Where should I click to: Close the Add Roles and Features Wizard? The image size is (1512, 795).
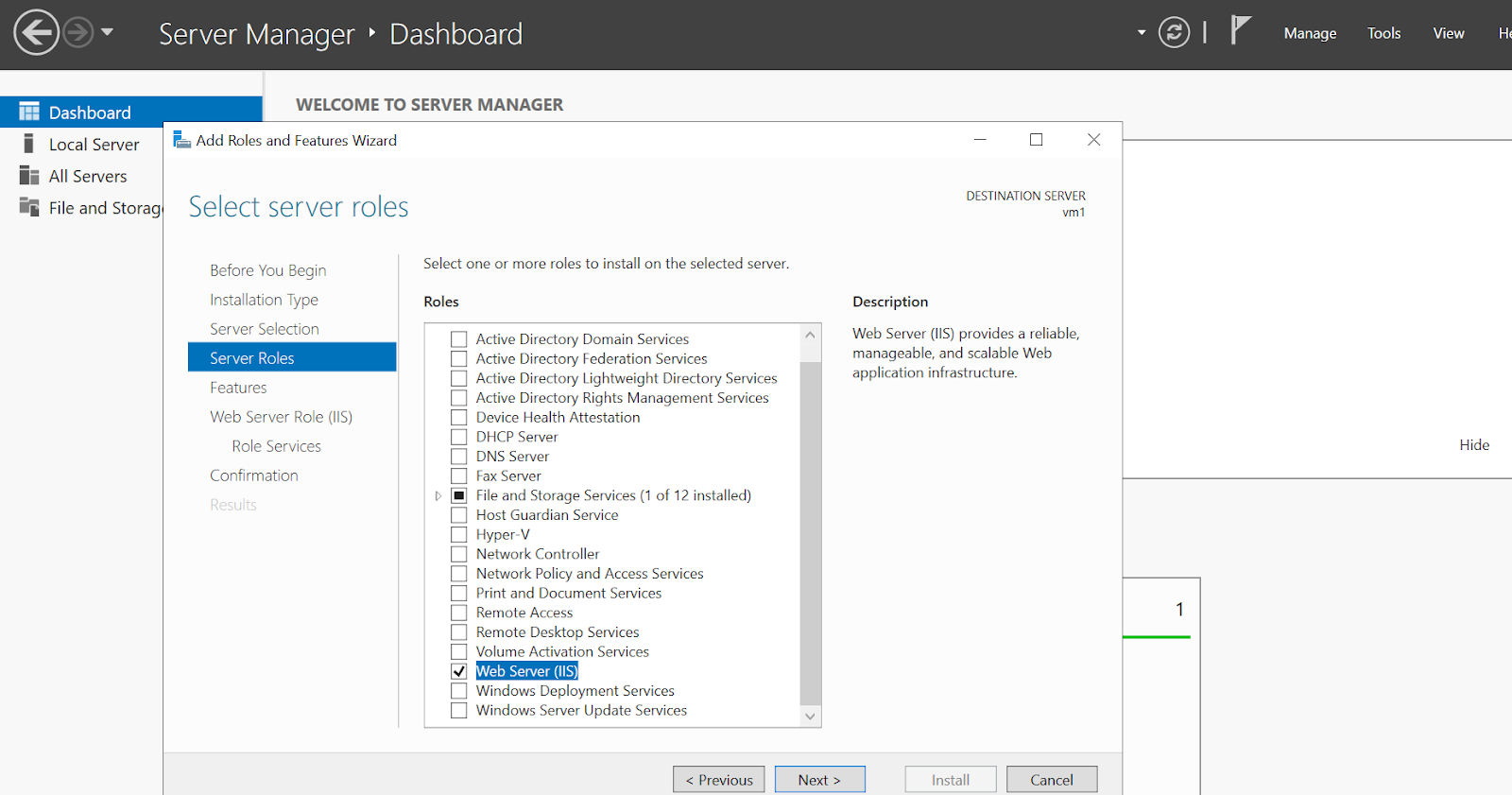tap(1093, 140)
